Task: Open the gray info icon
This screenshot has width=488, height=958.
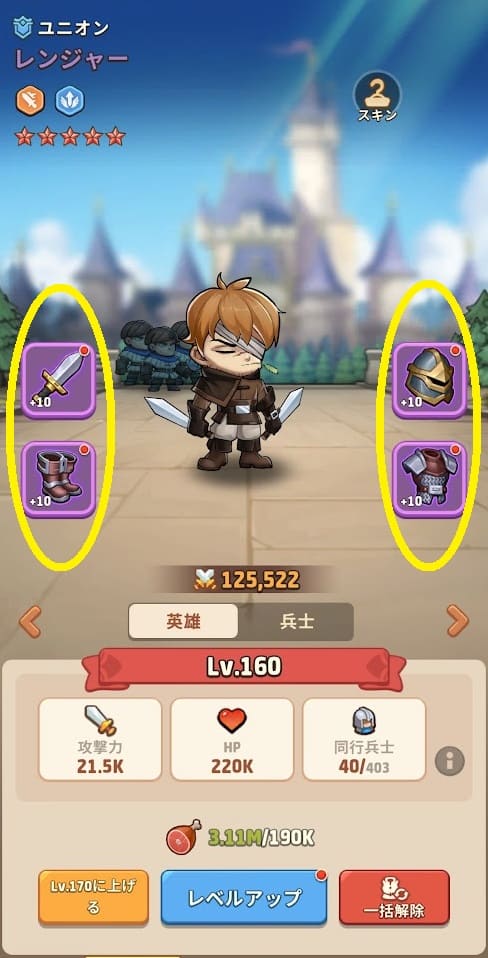Action: click(450, 761)
